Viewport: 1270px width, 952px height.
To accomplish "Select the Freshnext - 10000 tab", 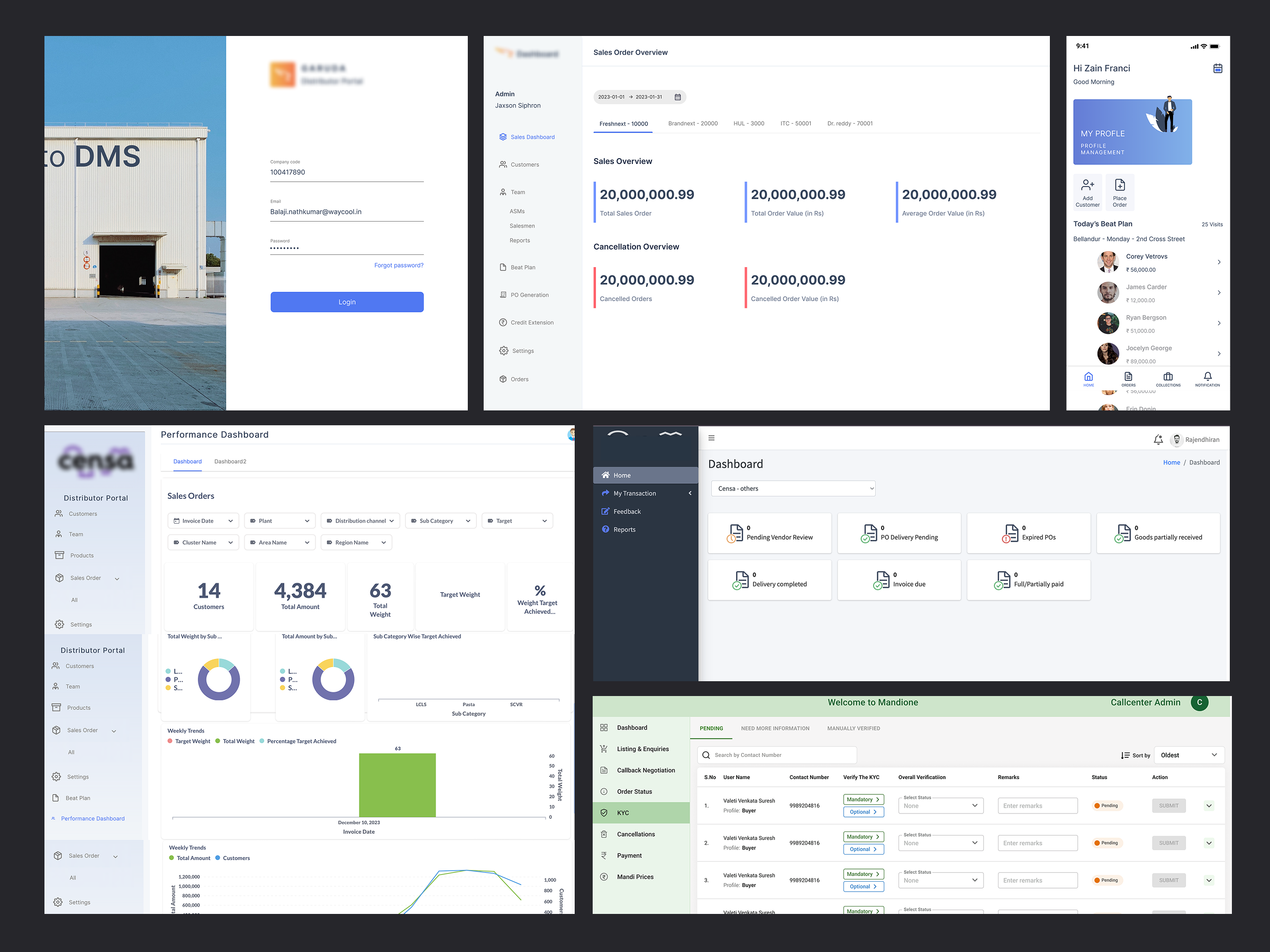I will tap(623, 124).
